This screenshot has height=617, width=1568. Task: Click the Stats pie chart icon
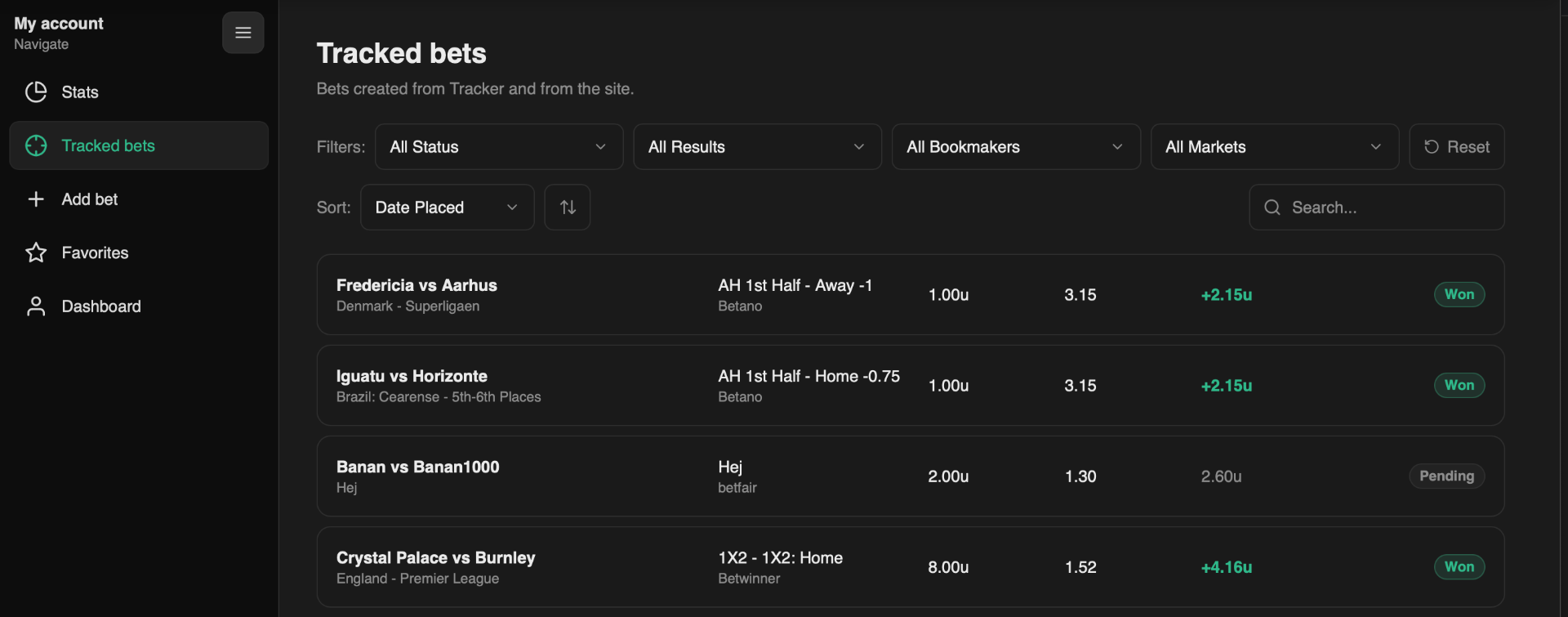point(36,92)
